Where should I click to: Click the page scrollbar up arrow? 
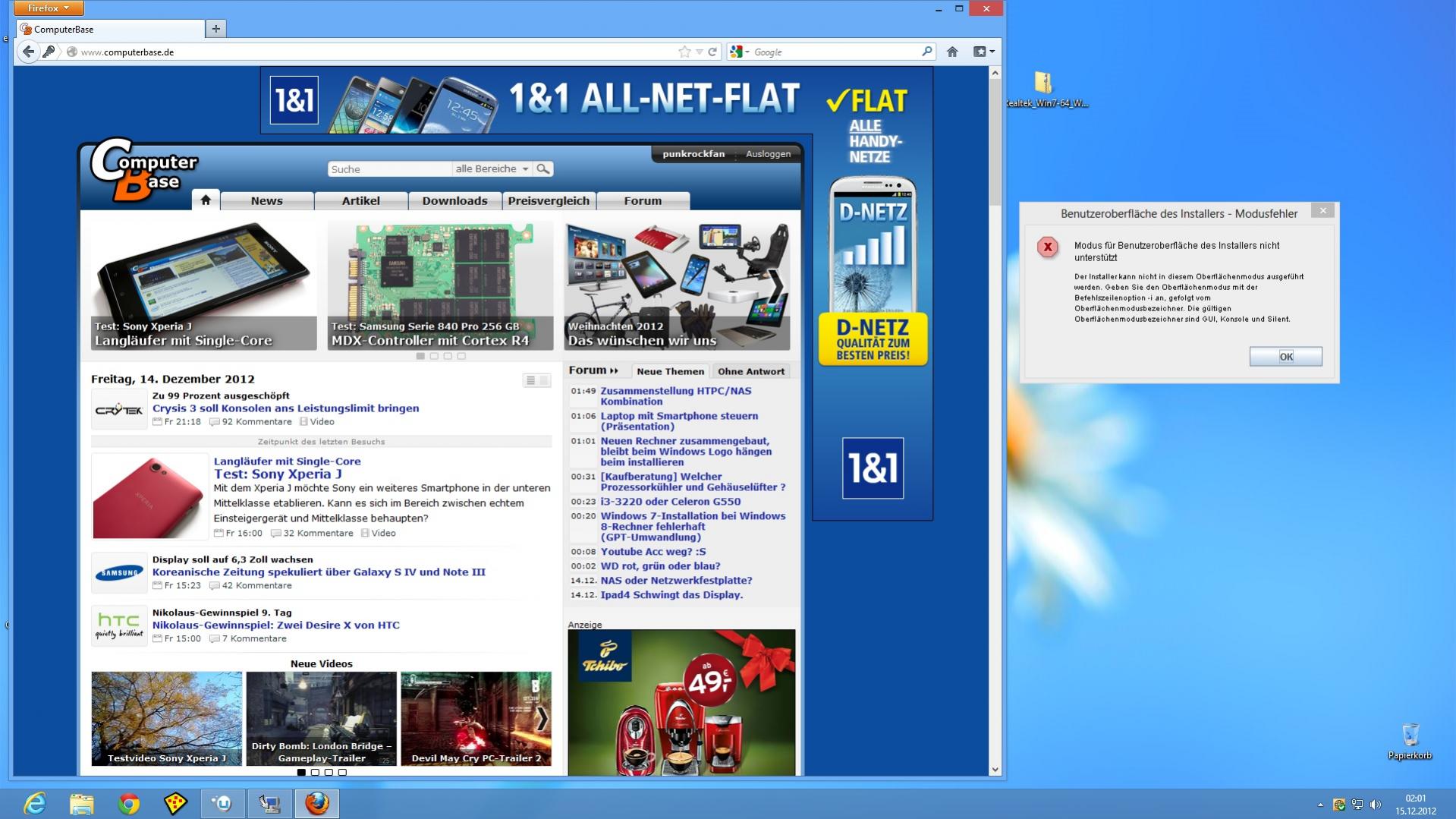click(x=995, y=73)
